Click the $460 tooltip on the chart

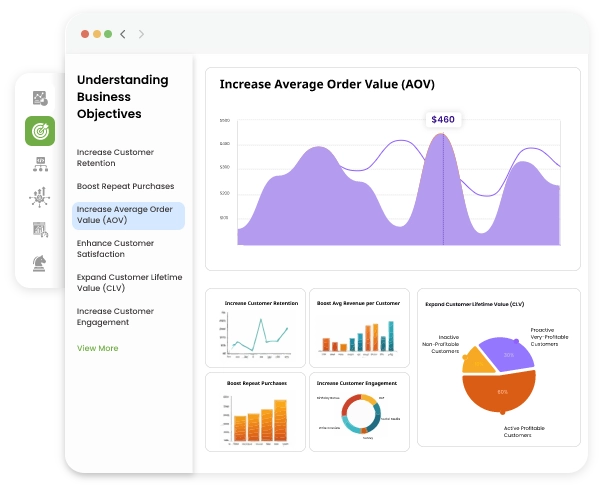click(443, 120)
